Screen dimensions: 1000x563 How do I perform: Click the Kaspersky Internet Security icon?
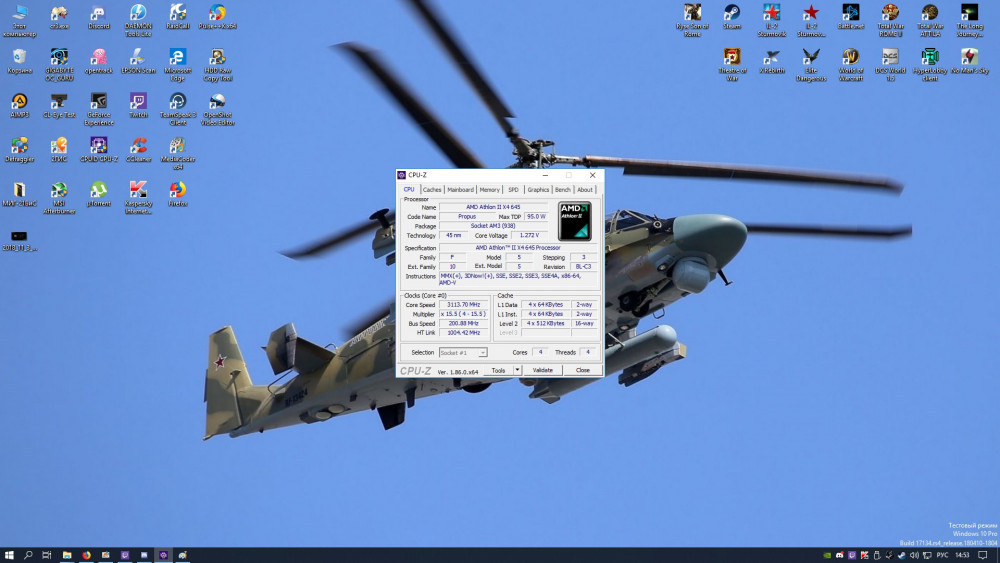pos(138,190)
